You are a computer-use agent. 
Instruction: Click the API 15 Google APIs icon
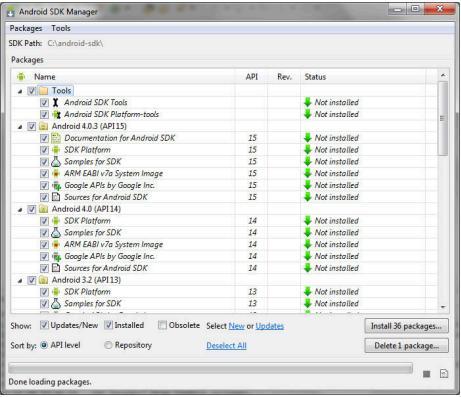click(56, 185)
